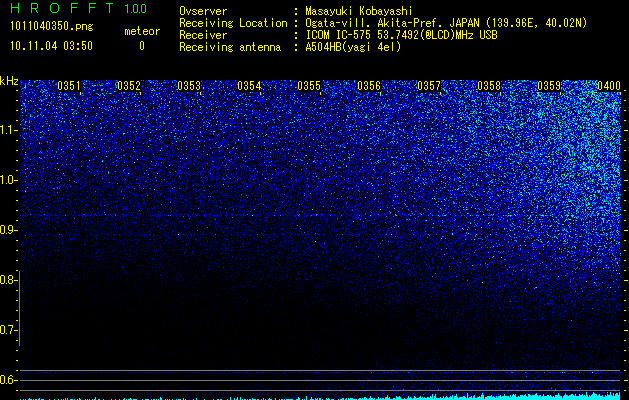Click the observer name Masayuki Kobayashi
Viewport: 629px width, 400px height.
(x=359, y=11)
